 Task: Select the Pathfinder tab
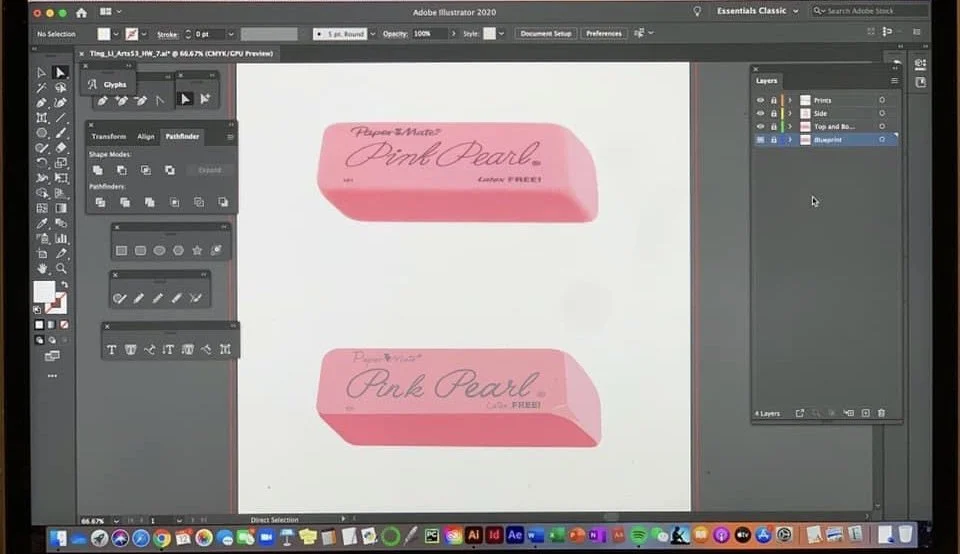(182, 137)
